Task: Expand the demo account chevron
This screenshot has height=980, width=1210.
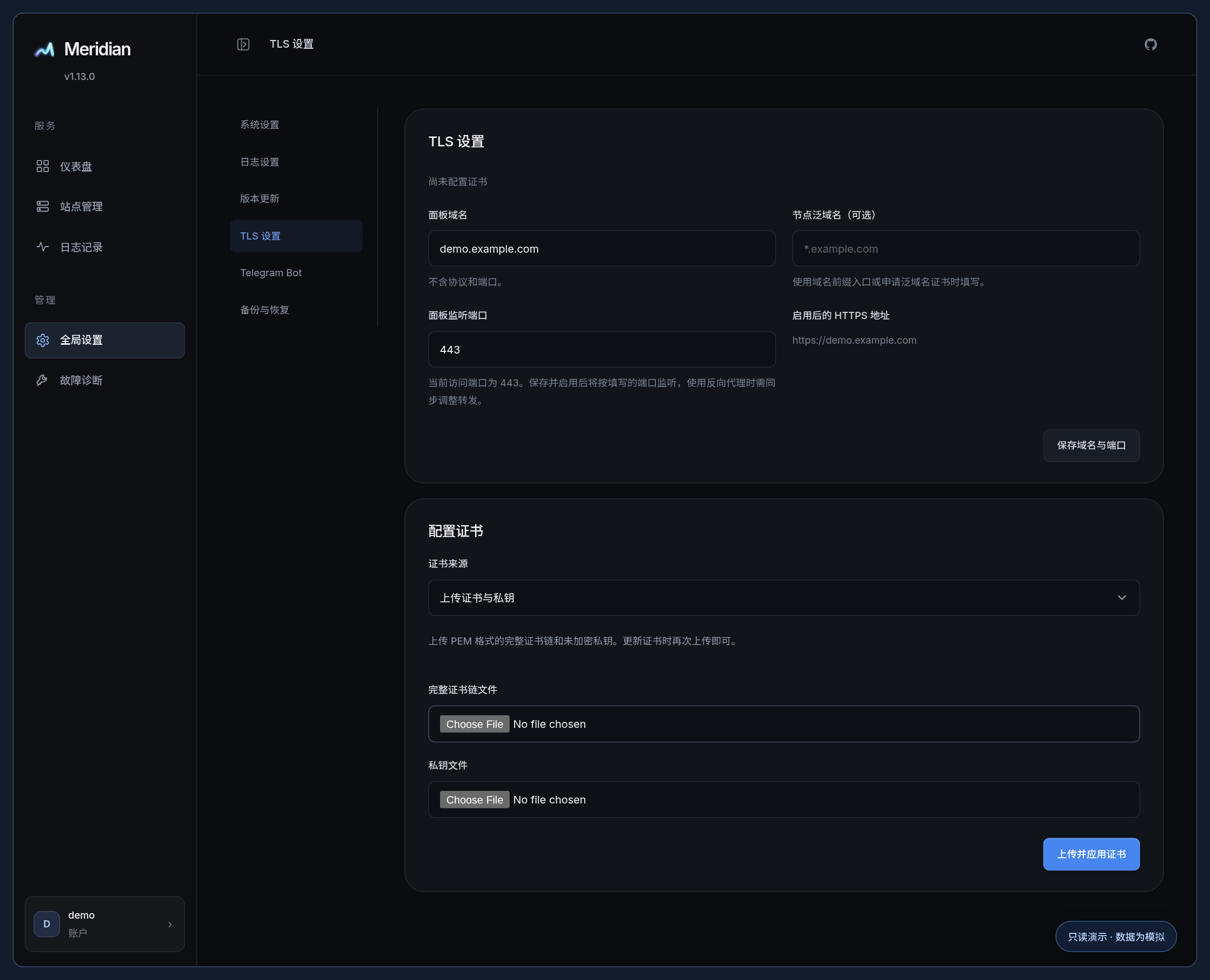Action: [x=170, y=924]
